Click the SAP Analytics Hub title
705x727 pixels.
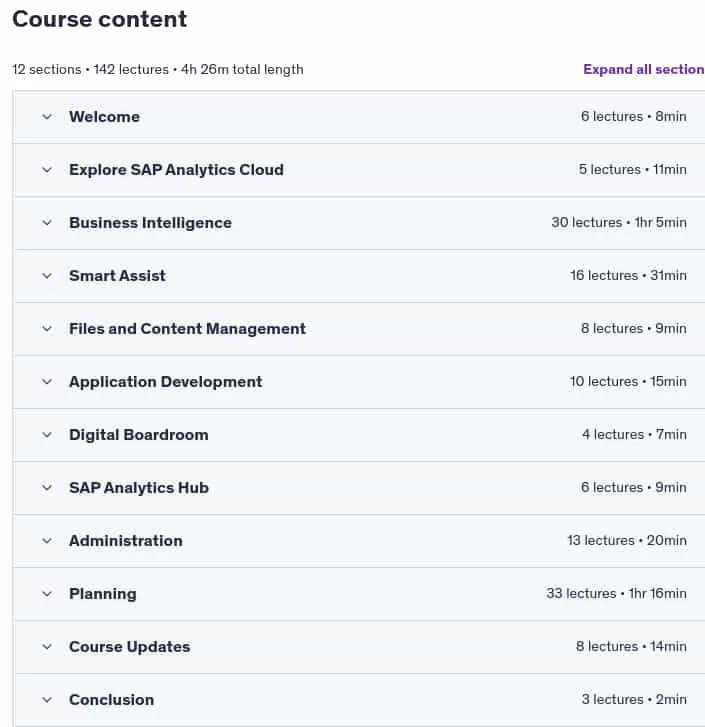[139, 488]
